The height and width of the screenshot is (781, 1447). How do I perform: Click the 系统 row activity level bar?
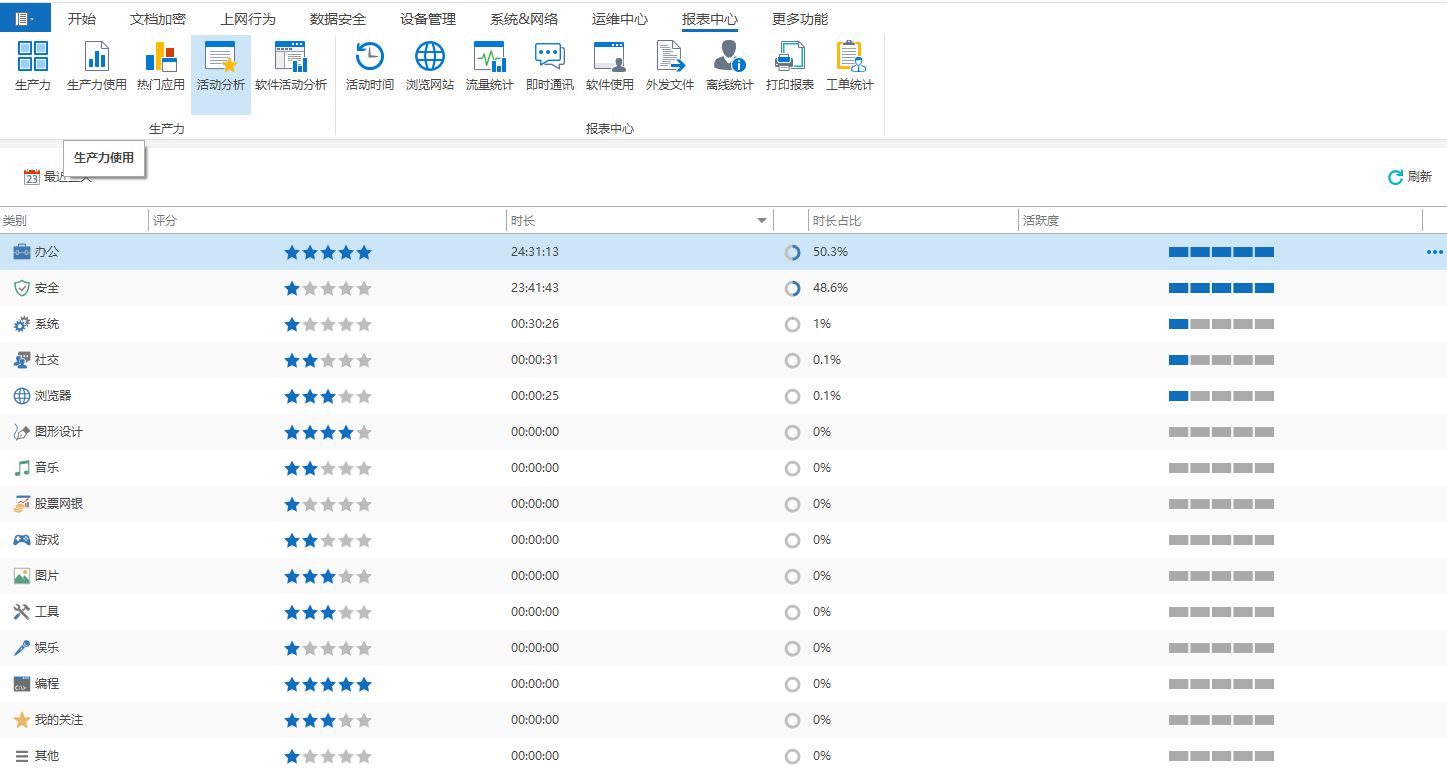click(1221, 324)
